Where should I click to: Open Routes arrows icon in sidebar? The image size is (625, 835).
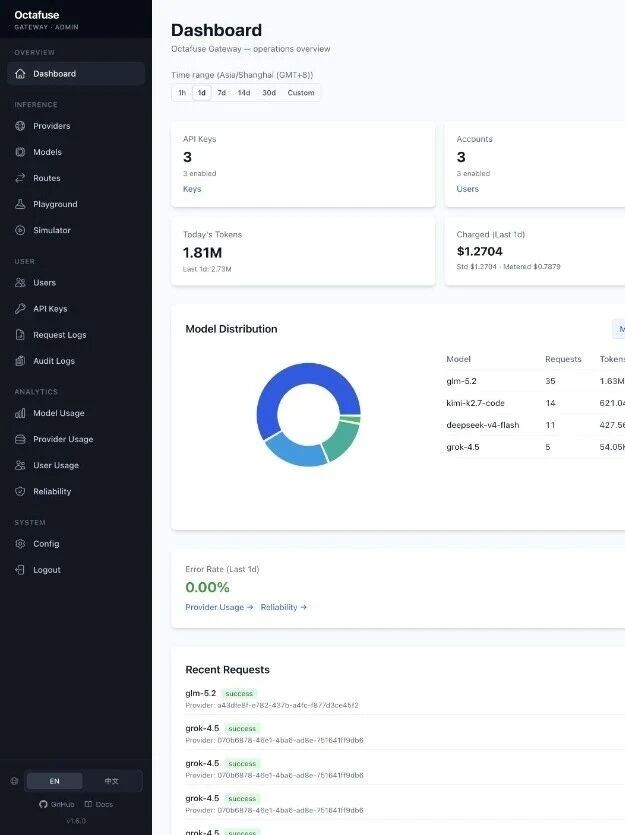click(x=20, y=178)
